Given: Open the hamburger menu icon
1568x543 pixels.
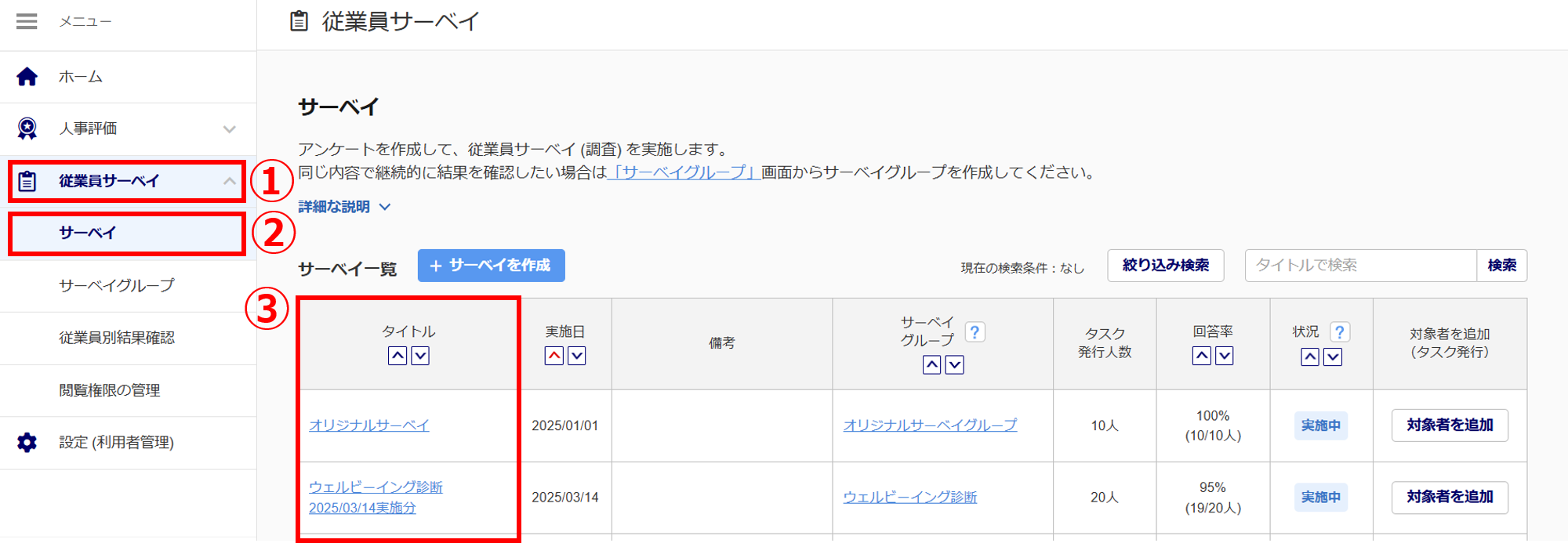Looking at the screenshot, I should click(27, 21).
